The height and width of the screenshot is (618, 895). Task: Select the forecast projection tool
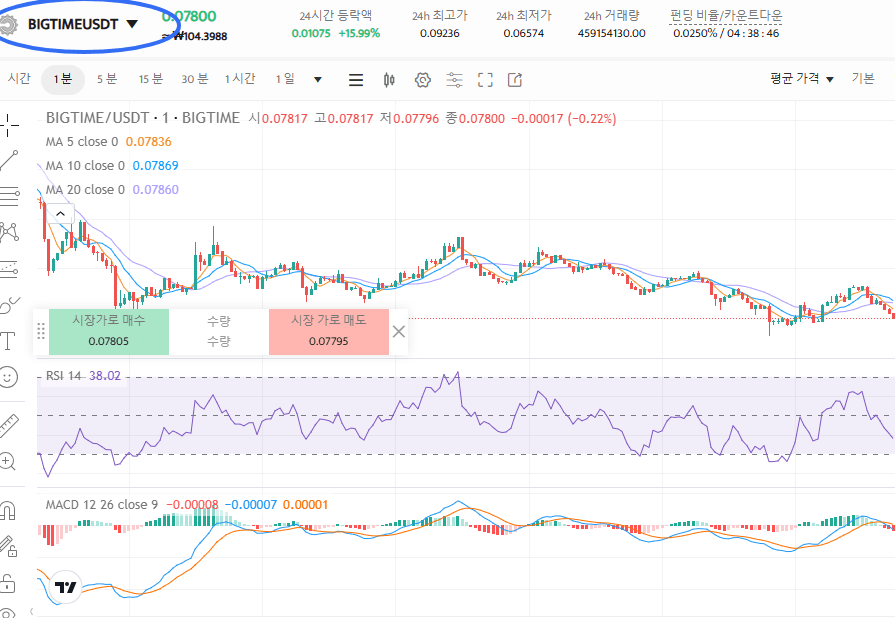pos(9,269)
